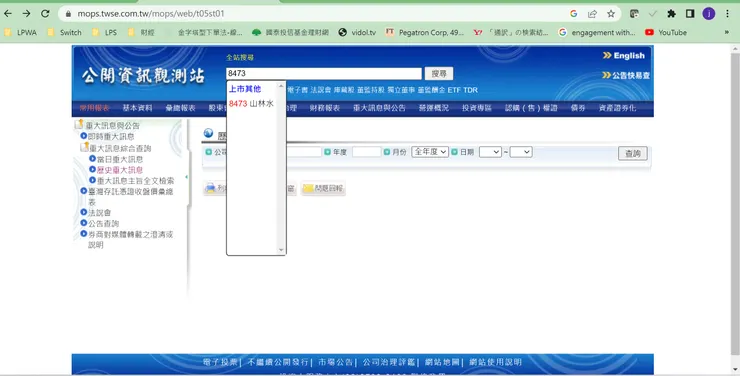This screenshot has height=376, width=740.
Task: Toggle the browser side panel icon
Action: click(x=690, y=14)
